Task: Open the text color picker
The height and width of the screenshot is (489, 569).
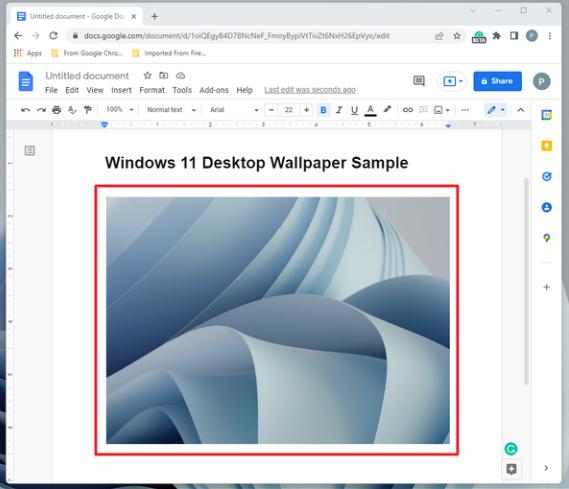Action: tap(370, 110)
